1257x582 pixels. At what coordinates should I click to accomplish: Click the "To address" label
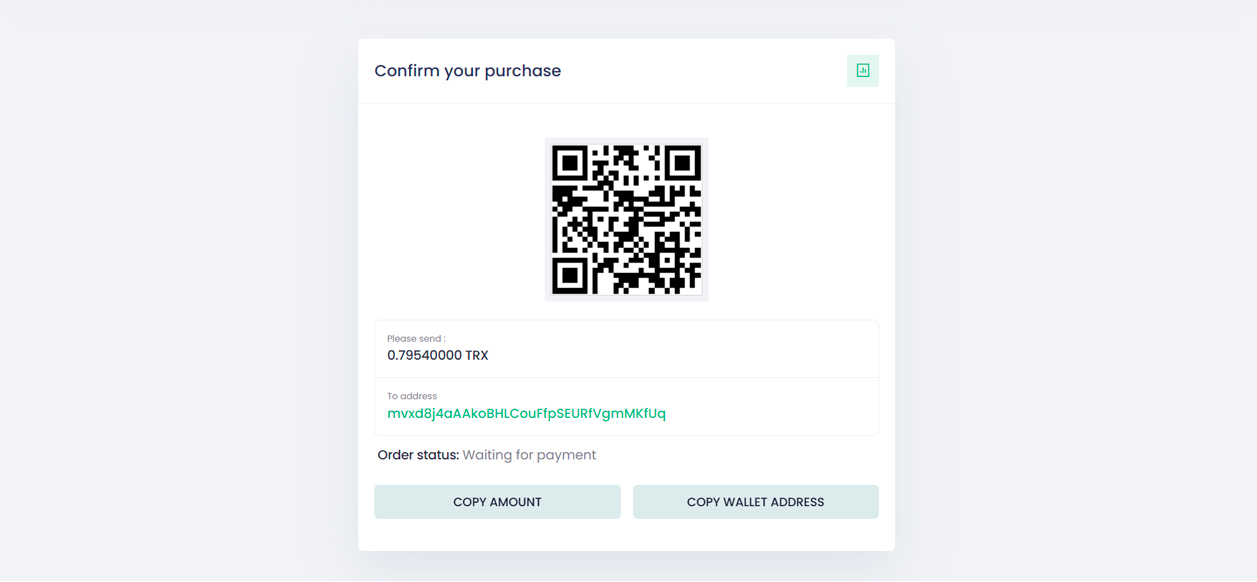point(412,396)
